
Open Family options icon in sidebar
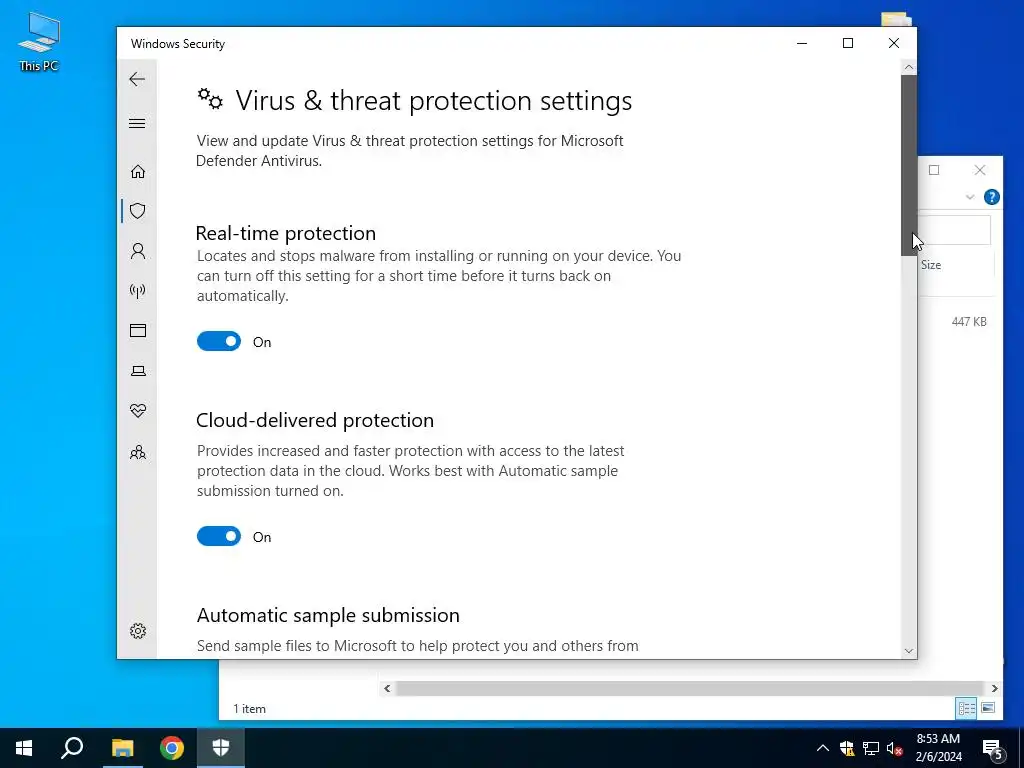click(x=138, y=452)
